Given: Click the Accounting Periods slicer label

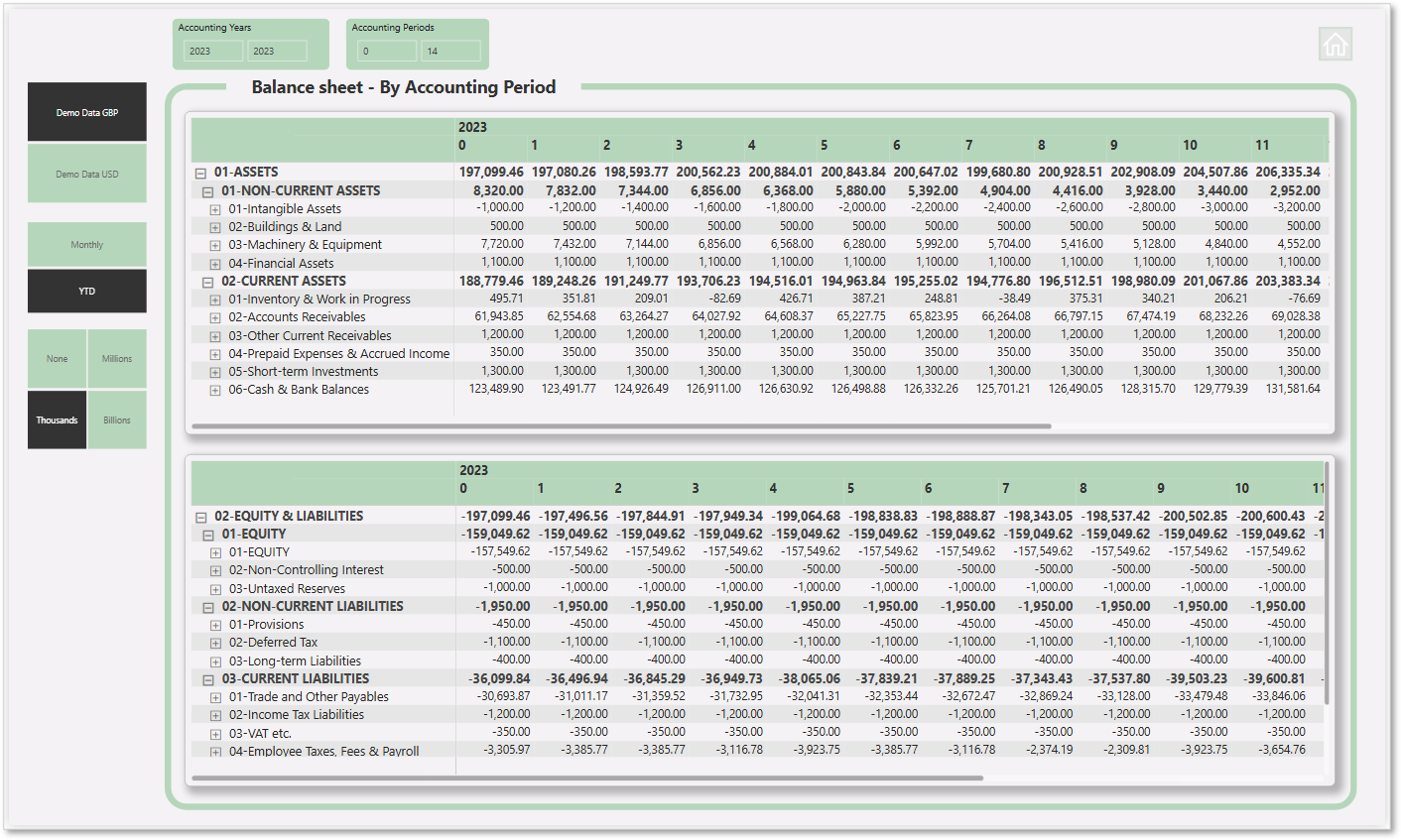Looking at the screenshot, I should click(393, 28).
